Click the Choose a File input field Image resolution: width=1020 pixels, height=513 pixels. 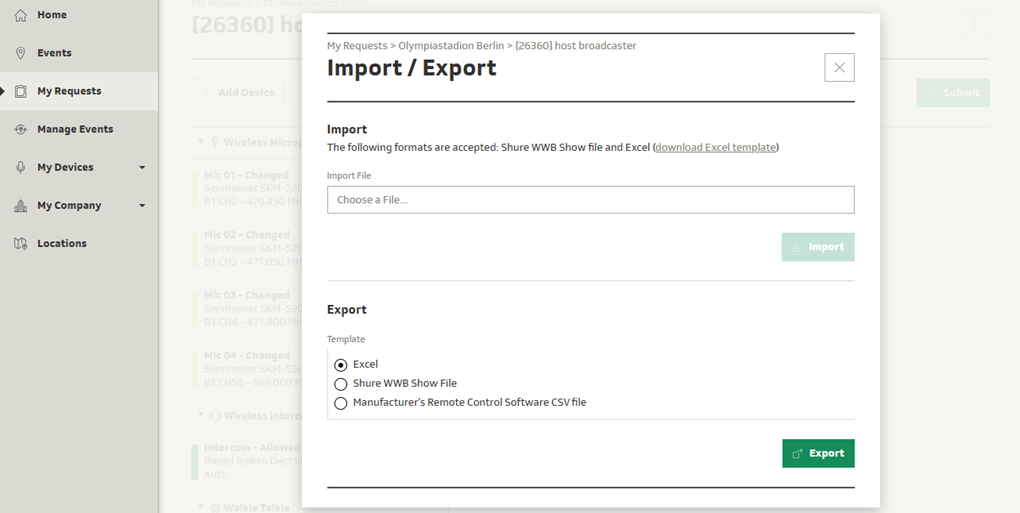click(x=590, y=199)
